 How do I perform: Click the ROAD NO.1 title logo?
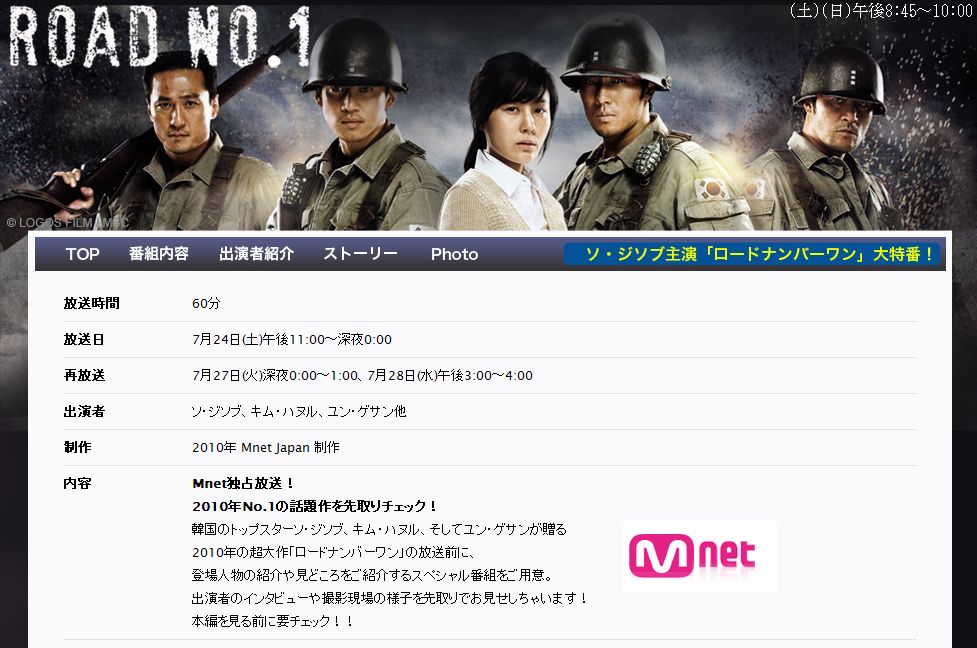click(159, 37)
